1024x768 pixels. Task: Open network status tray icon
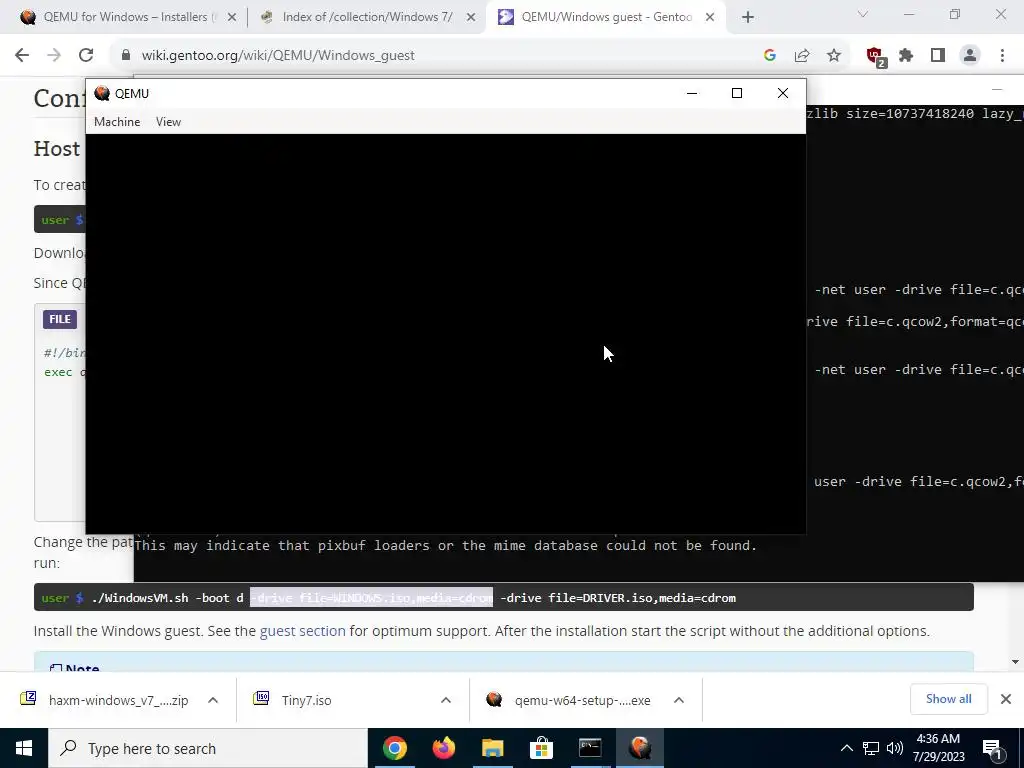(x=871, y=748)
